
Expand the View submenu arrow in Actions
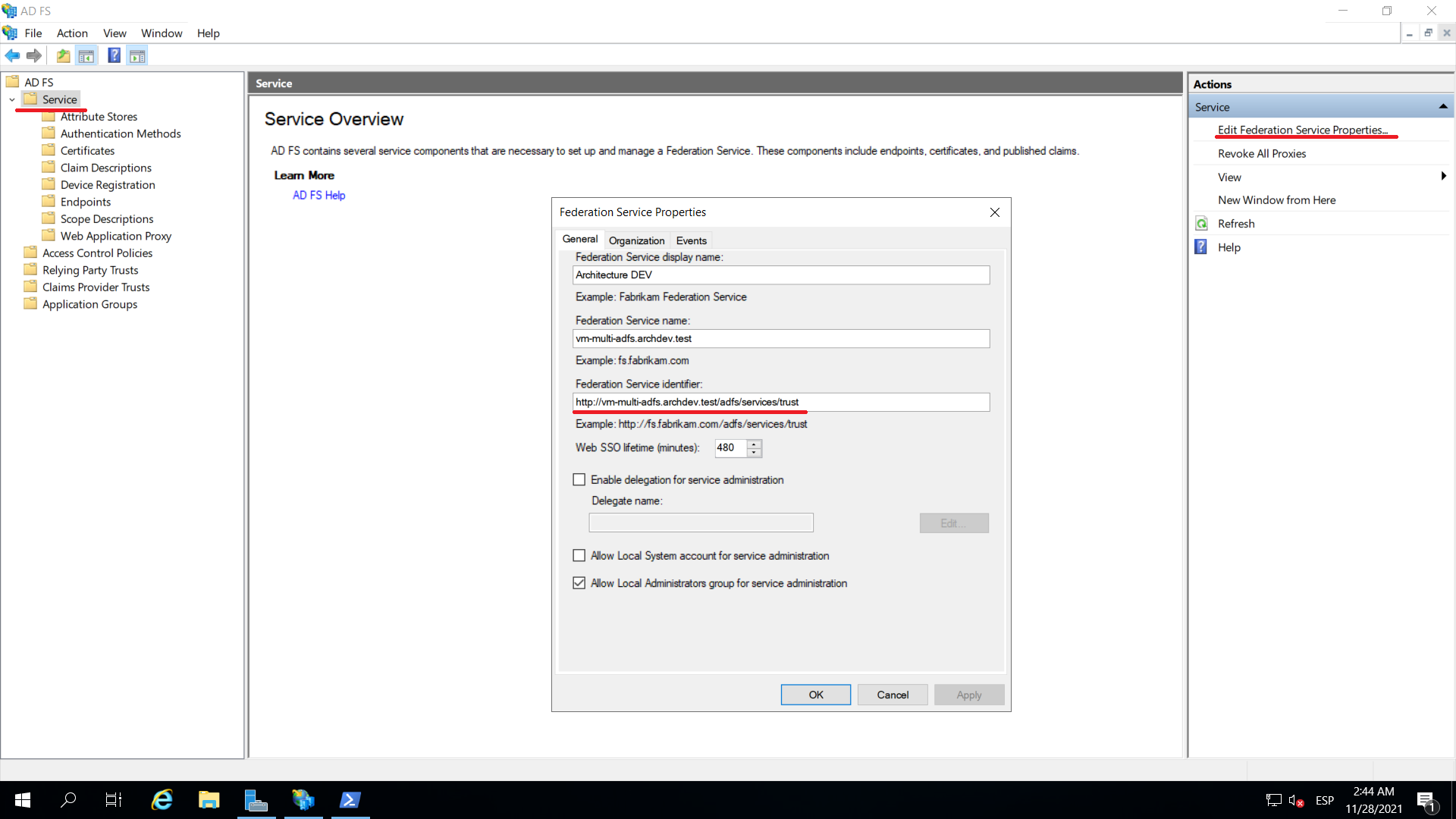[x=1443, y=177]
